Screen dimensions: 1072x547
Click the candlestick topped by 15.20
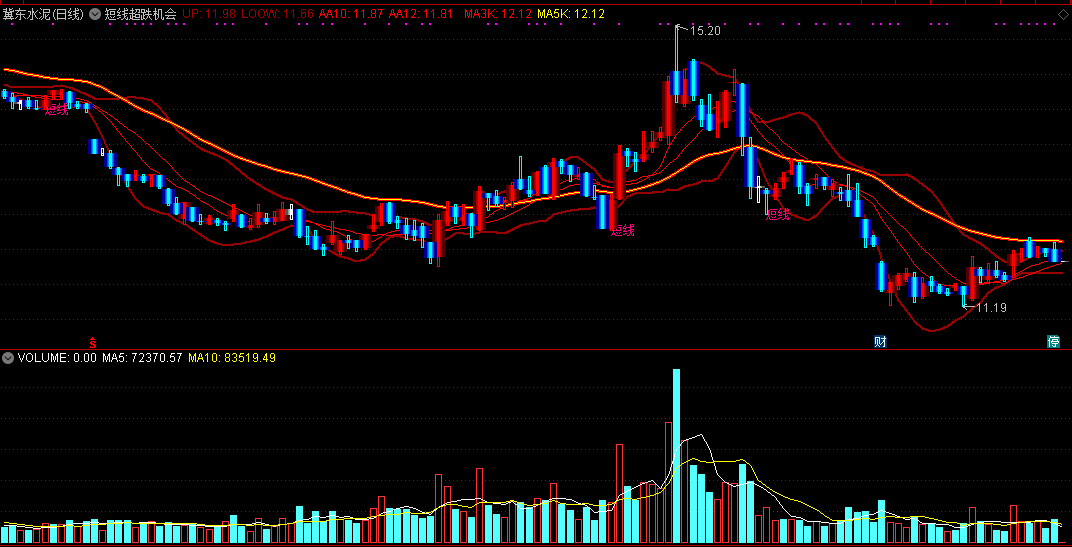click(x=677, y=66)
